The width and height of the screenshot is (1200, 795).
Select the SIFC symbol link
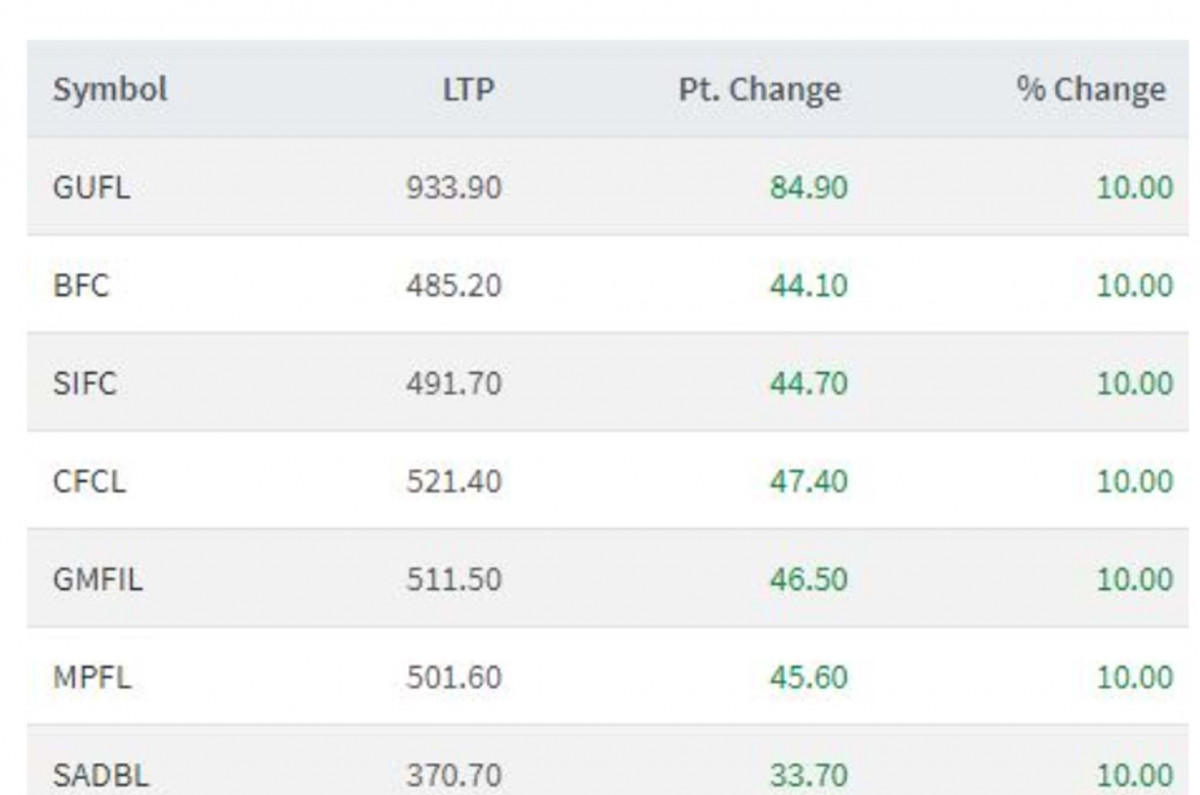85,383
